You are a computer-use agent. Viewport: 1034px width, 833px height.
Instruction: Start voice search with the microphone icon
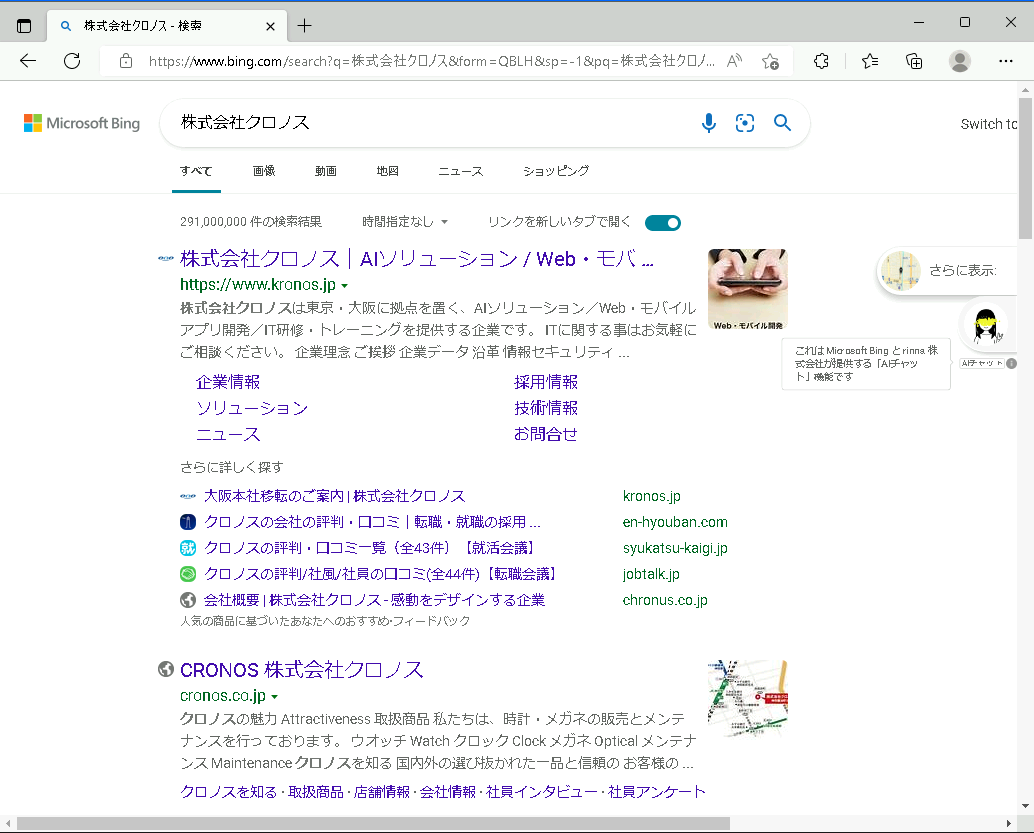[x=709, y=123]
